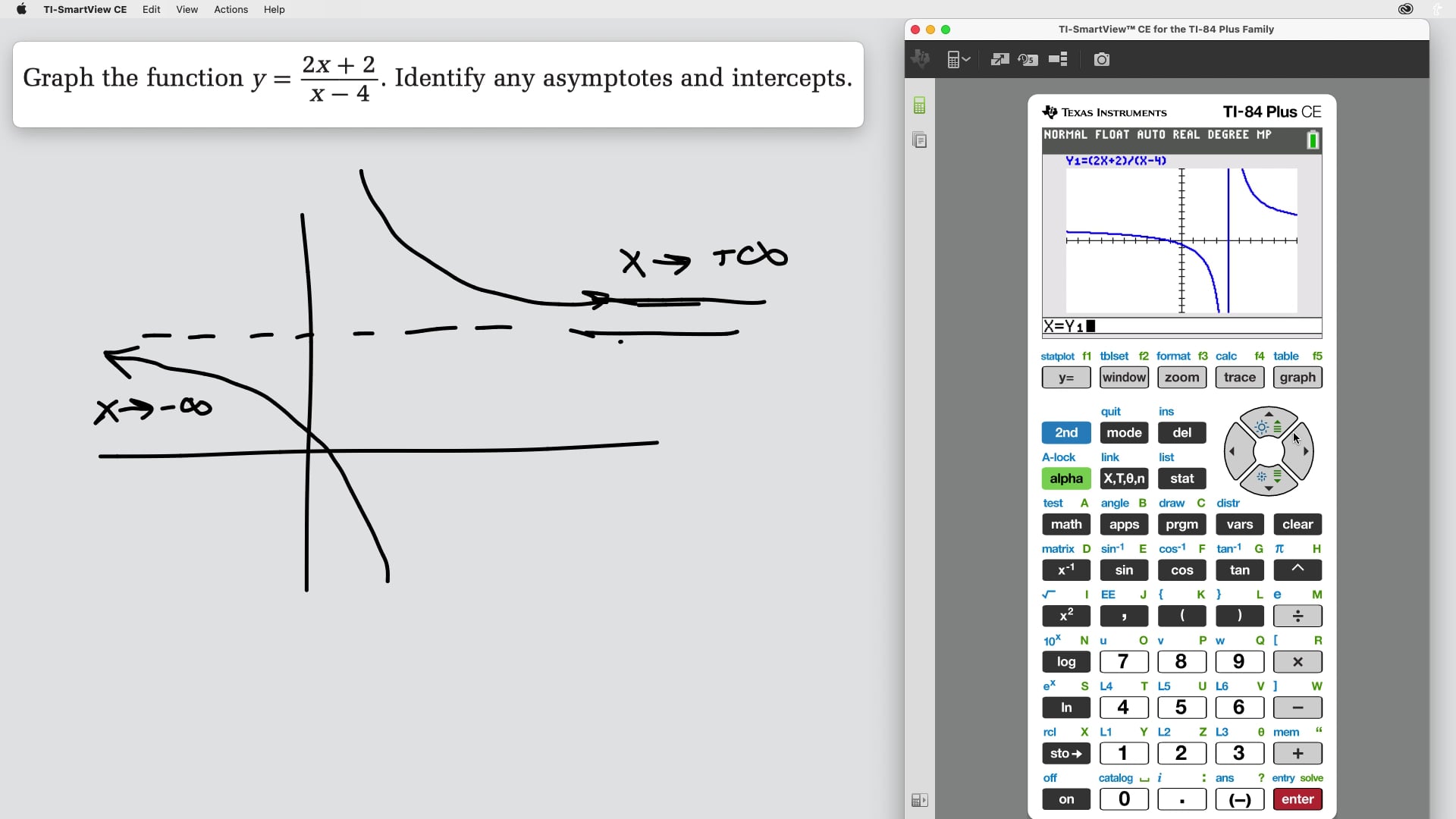Click the key history toggle icon at bottom left
This screenshot has height=819, width=1456.
pyautogui.click(x=919, y=800)
